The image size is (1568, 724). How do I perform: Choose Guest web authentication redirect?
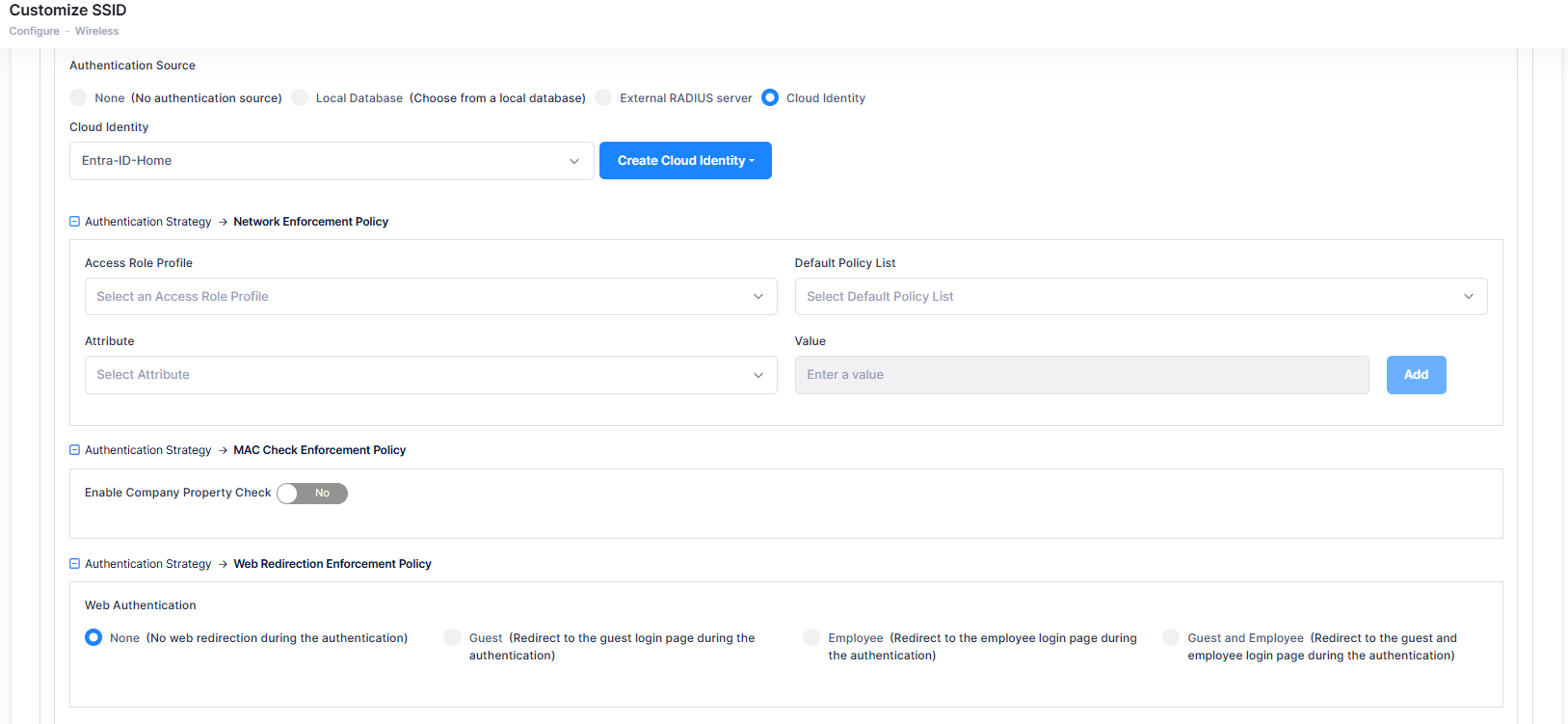[x=452, y=638]
